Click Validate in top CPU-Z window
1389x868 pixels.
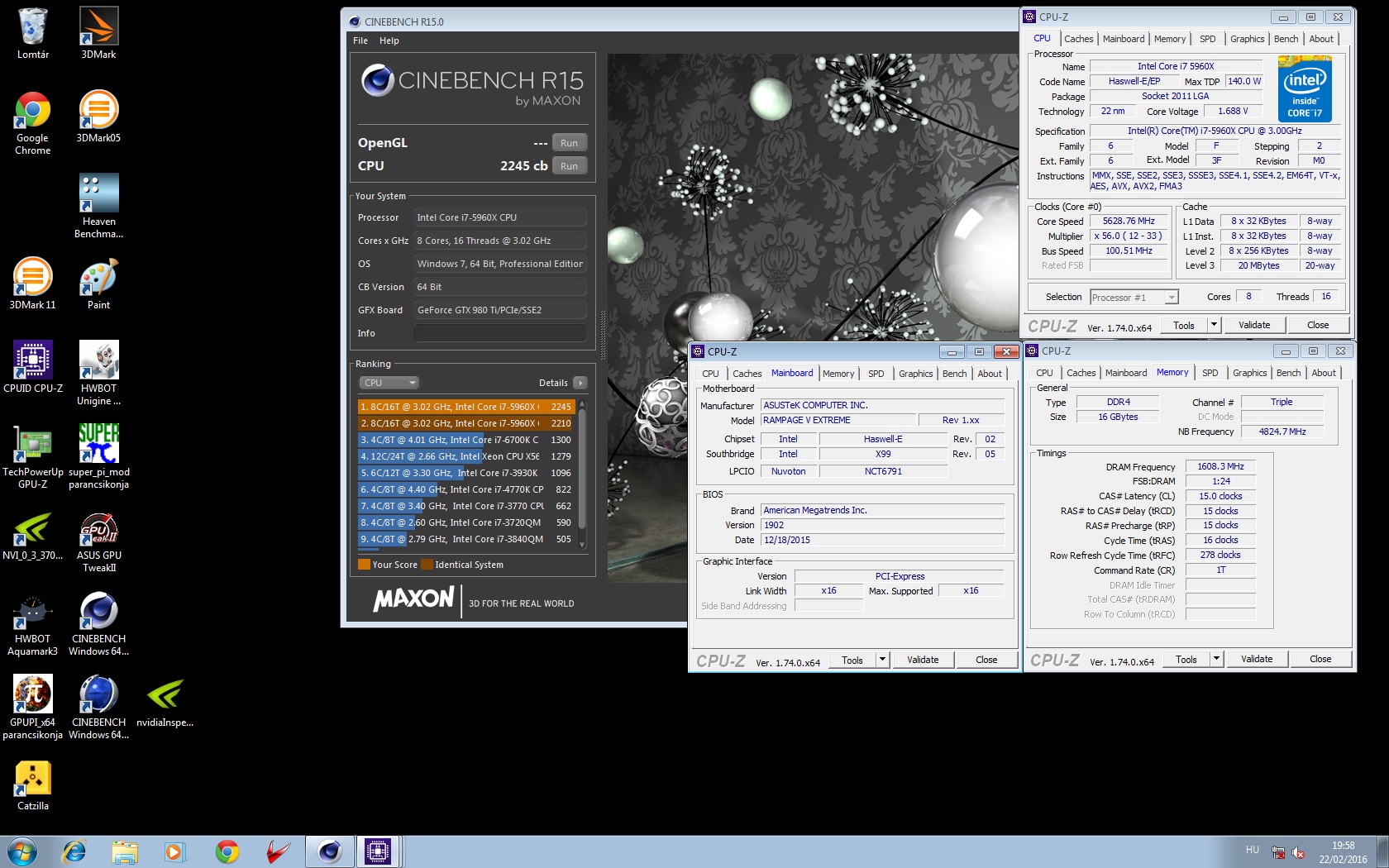click(1254, 325)
